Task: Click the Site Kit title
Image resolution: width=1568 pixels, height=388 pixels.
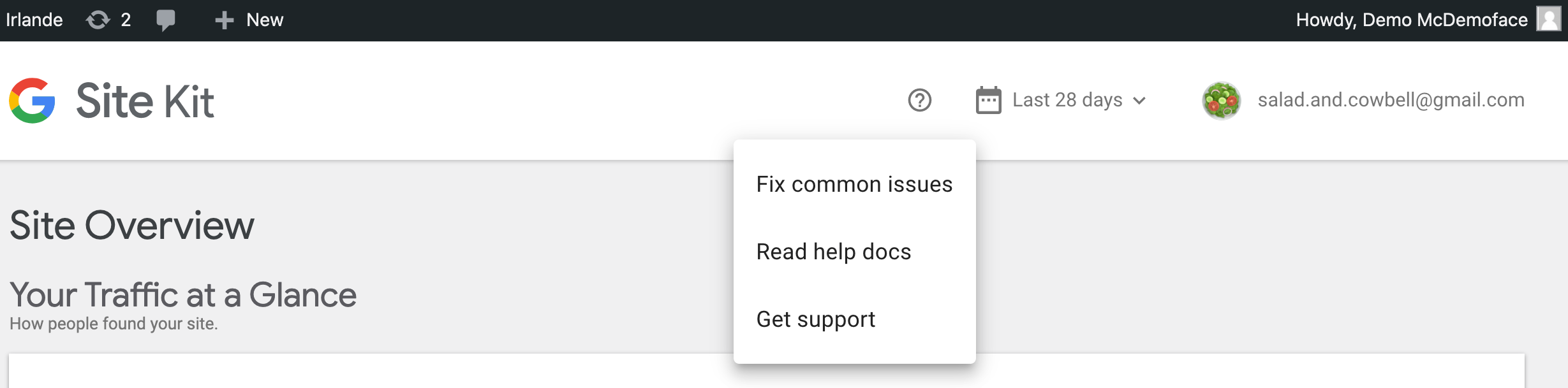Action: point(145,101)
